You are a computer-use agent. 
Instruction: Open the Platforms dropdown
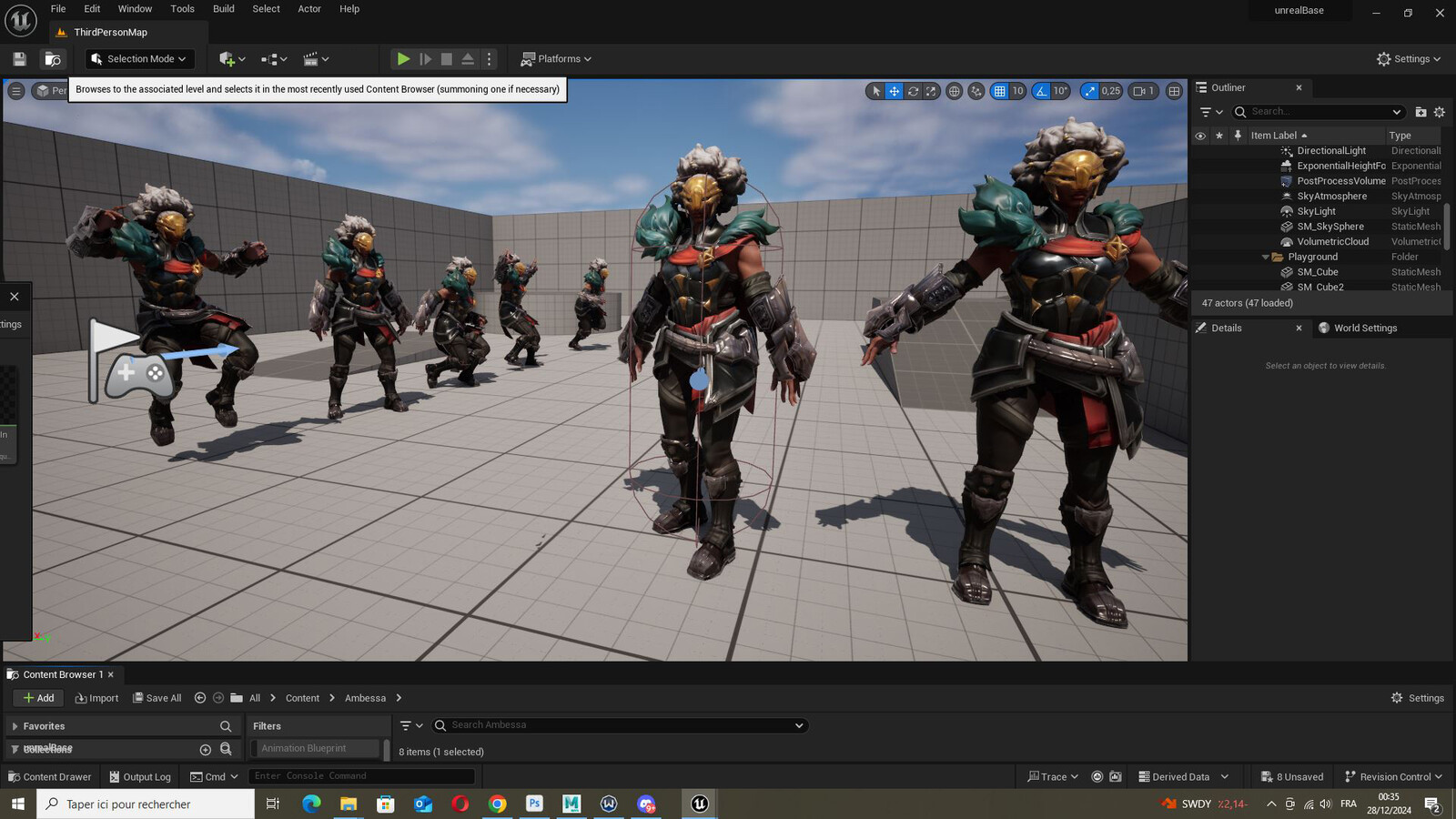(x=555, y=59)
